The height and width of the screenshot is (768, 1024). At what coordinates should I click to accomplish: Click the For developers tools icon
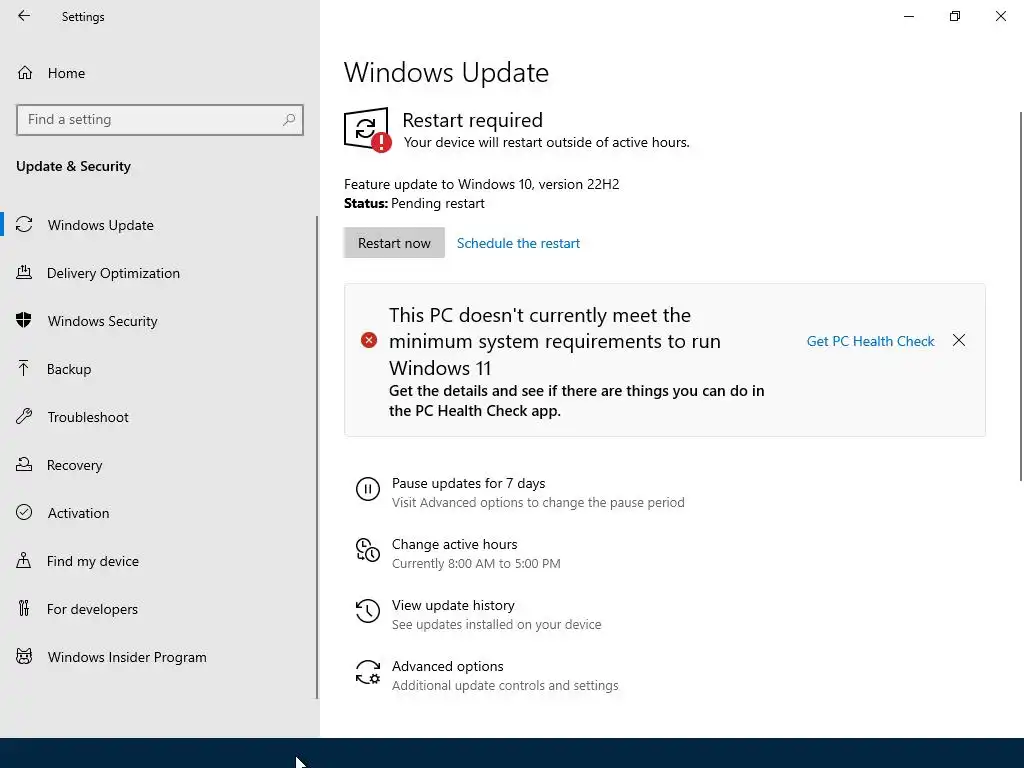24,608
